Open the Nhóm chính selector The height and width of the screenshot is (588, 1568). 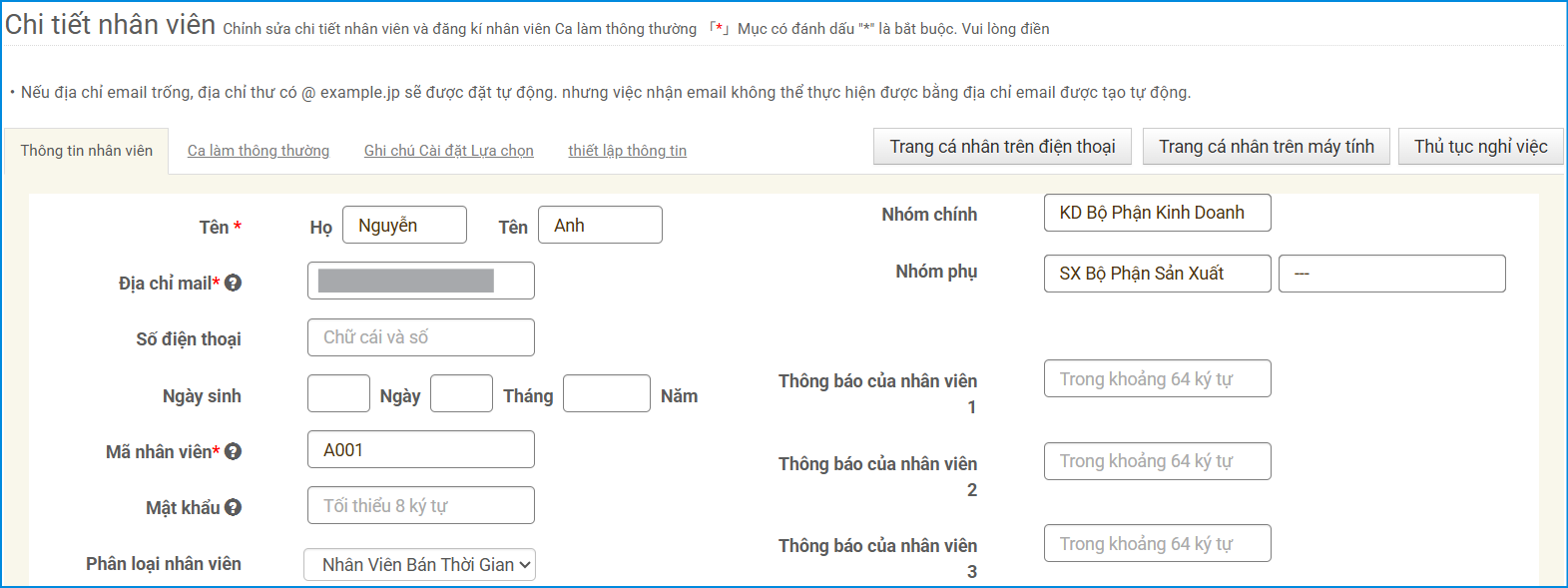[1157, 213]
